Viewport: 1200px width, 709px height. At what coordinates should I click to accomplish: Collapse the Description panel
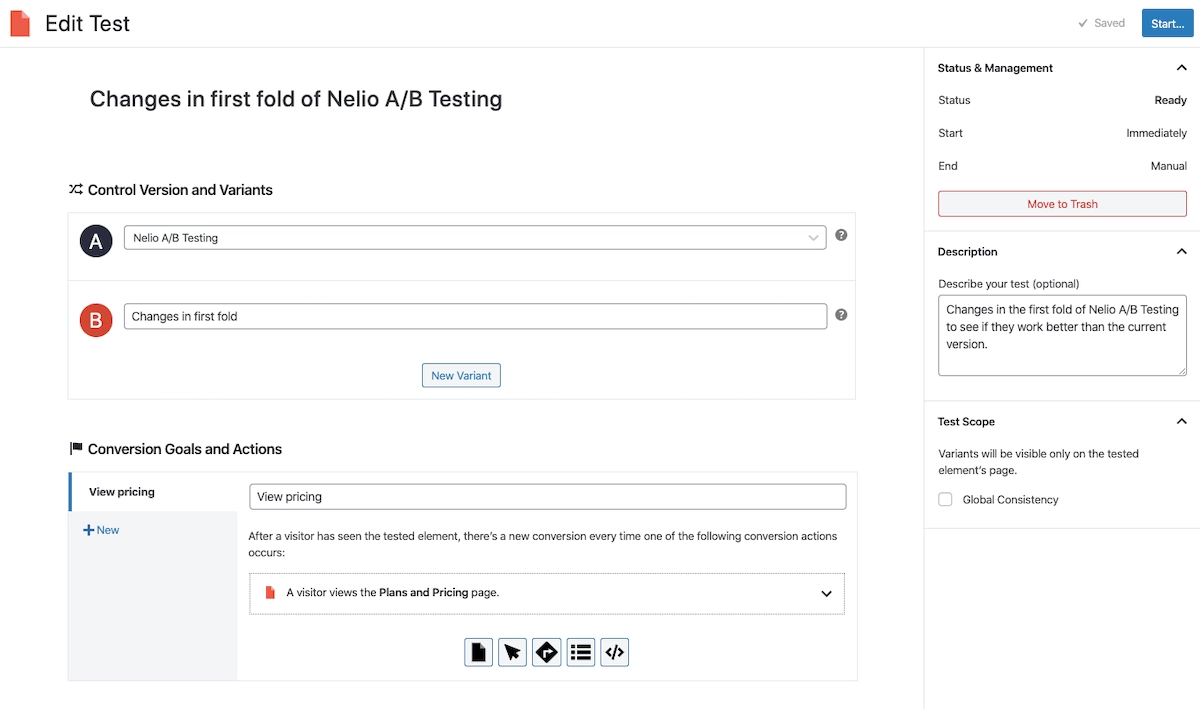1181,252
